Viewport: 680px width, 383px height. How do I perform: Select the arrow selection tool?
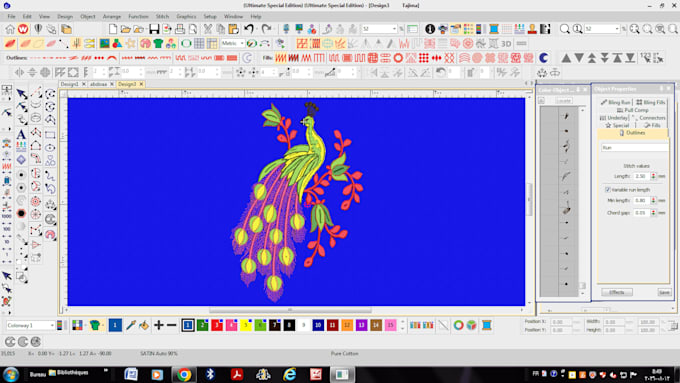coord(21,94)
